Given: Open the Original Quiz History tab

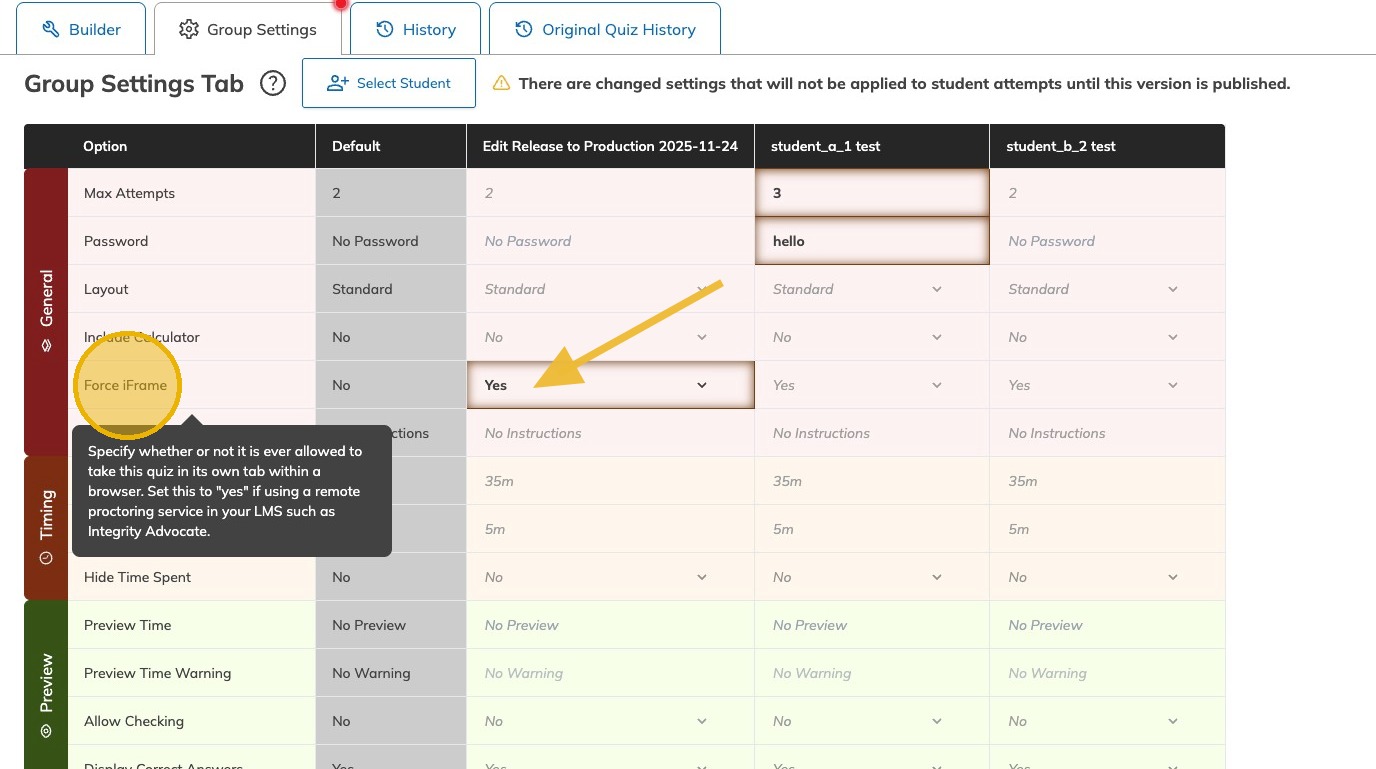Looking at the screenshot, I should pos(605,29).
